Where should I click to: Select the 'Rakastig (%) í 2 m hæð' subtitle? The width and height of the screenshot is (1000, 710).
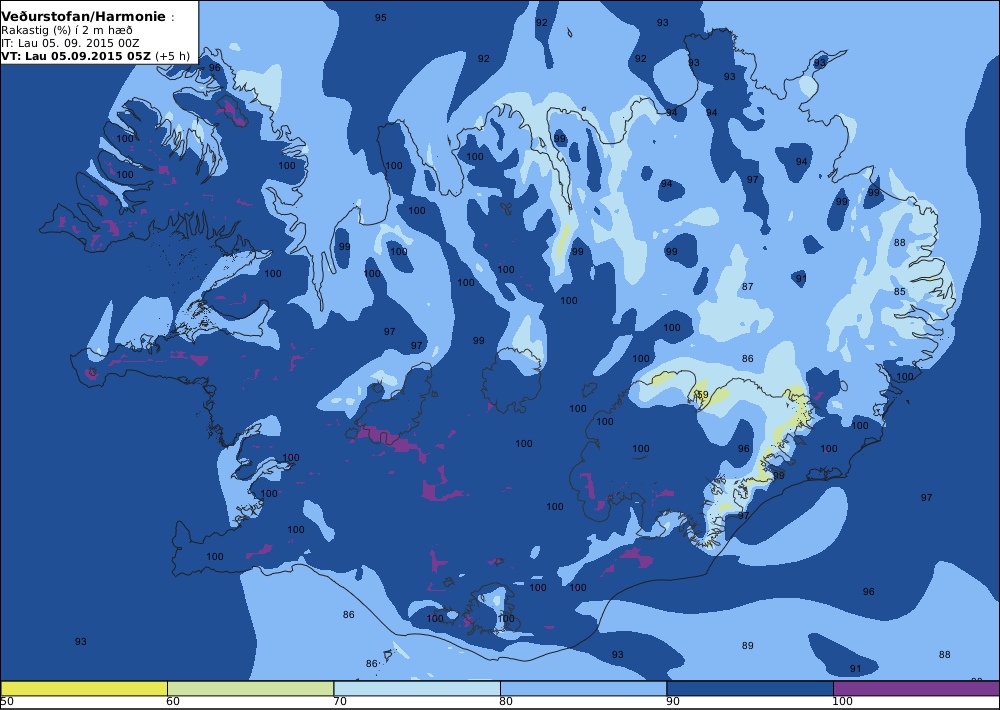[67, 31]
